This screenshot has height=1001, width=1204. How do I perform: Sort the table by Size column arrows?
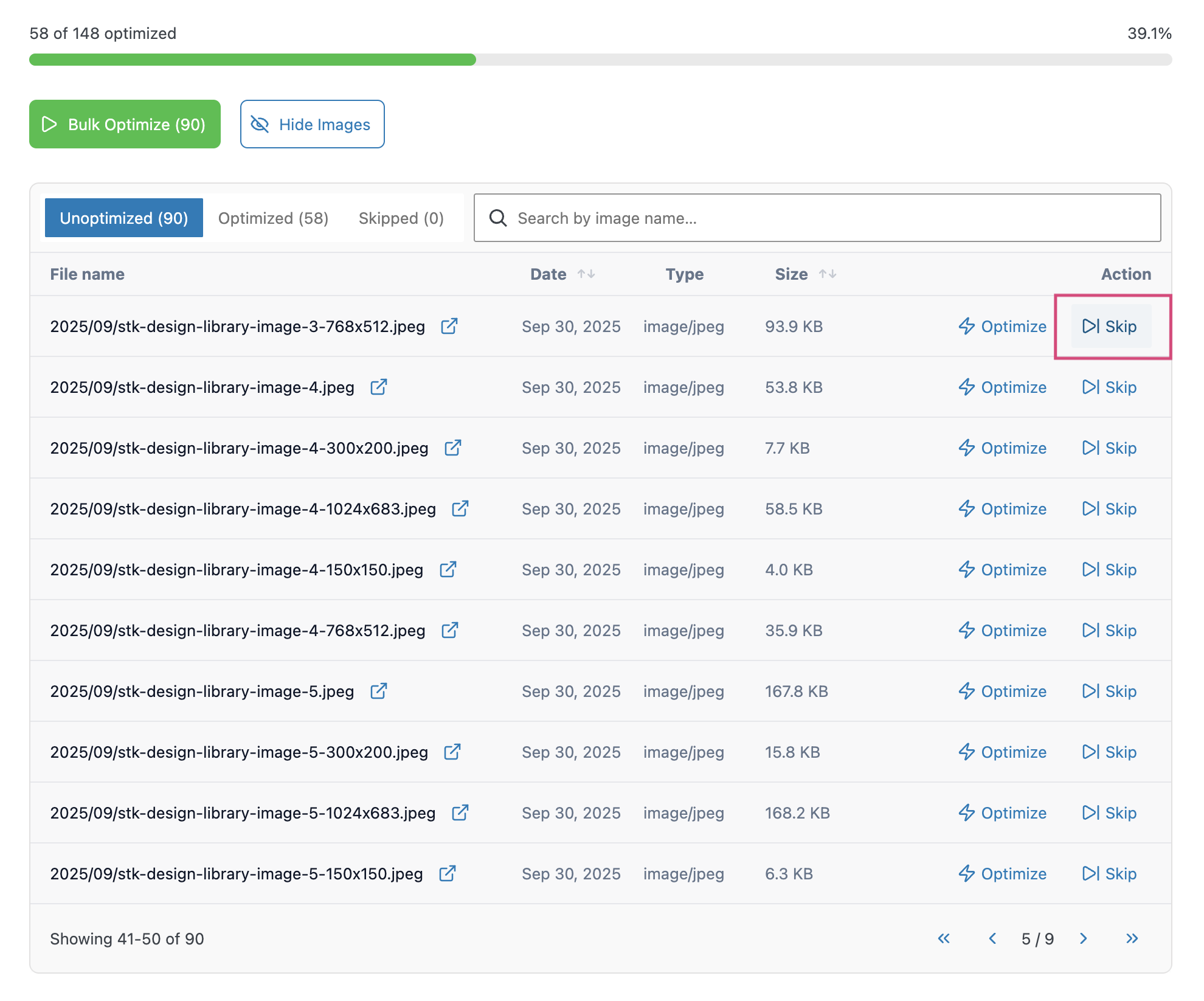827,274
